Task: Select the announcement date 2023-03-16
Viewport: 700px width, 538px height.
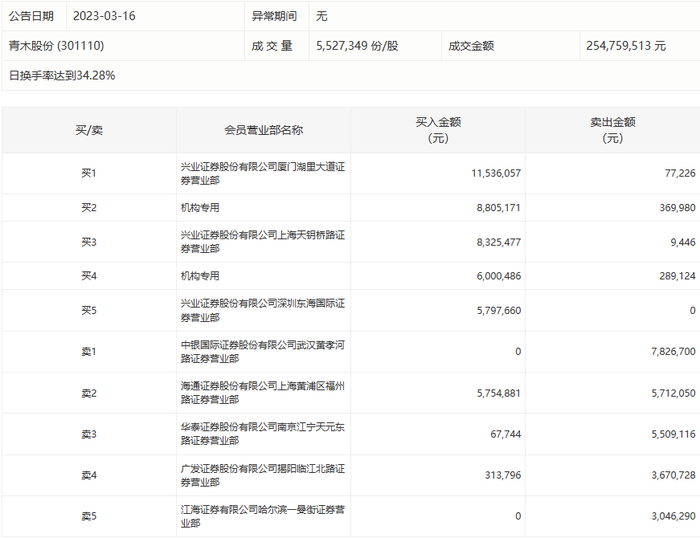Action: click(x=104, y=16)
